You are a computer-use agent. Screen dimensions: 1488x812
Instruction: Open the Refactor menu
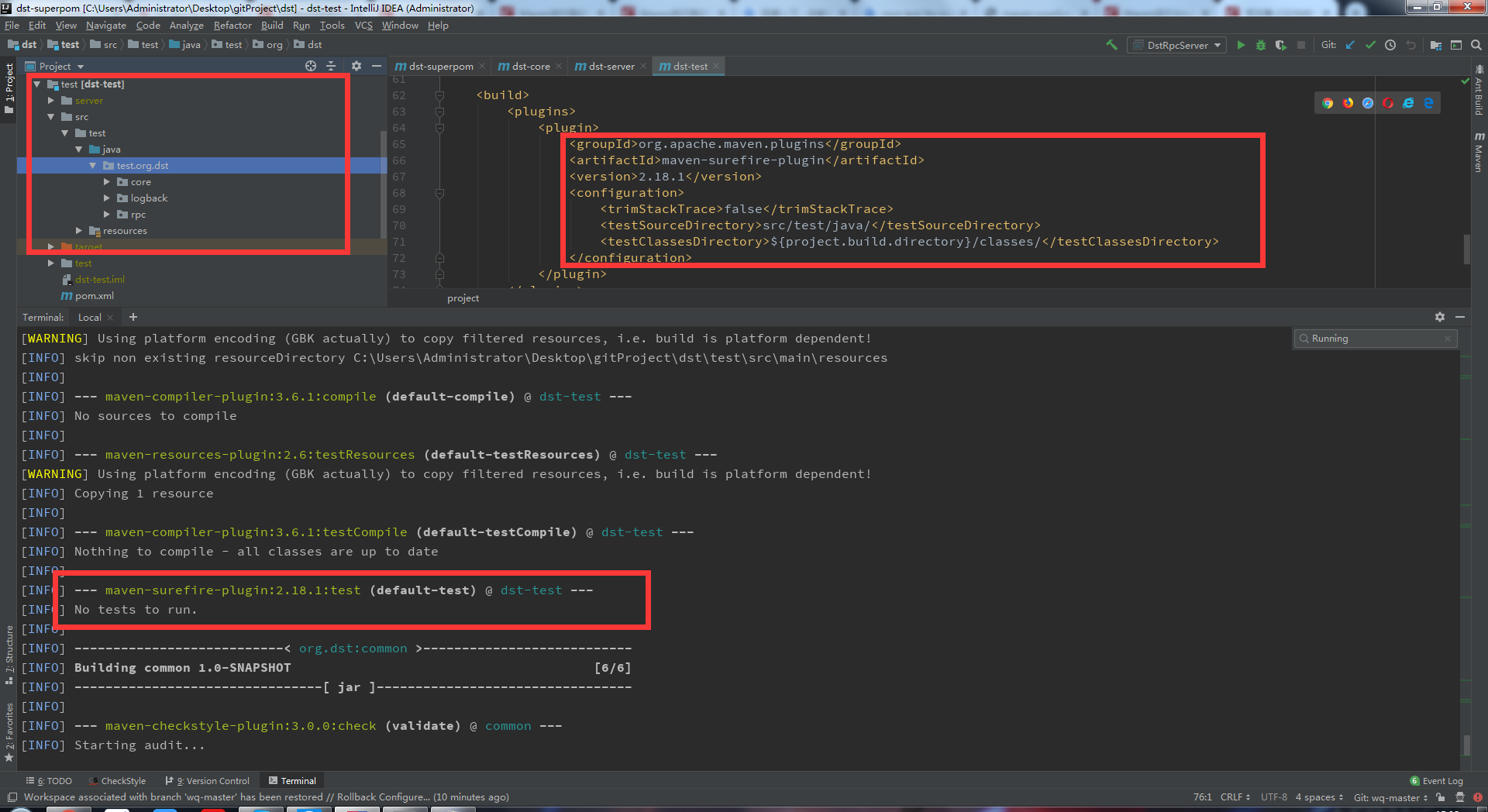(232, 25)
